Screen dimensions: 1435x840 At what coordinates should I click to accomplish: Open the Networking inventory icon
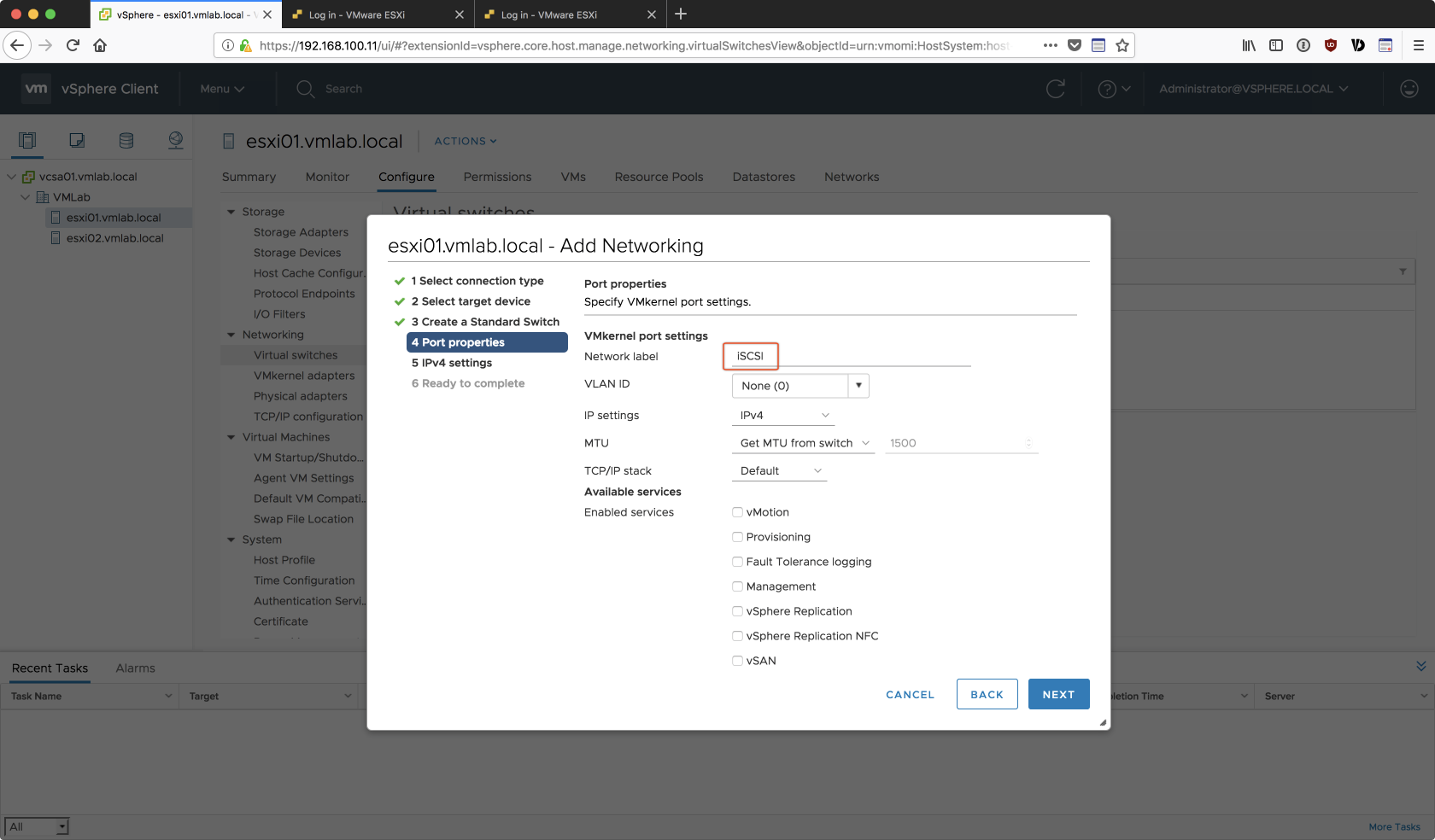176,140
